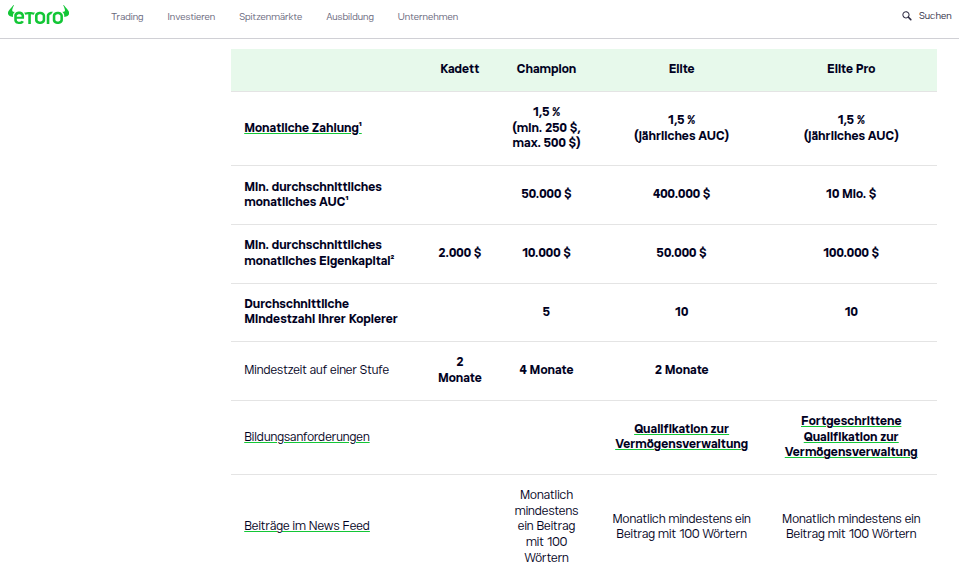Click Elite Pro's 1,5 % jährliches AUC cell
The height and width of the screenshot is (569, 959).
click(x=851, y=127)
